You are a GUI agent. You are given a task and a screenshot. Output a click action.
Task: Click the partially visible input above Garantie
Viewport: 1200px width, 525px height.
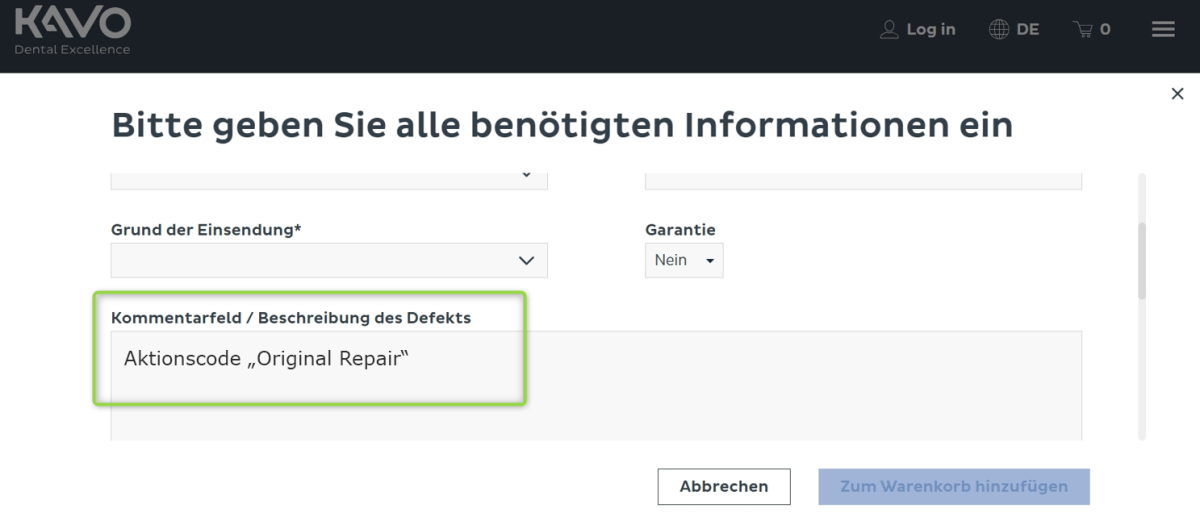[863, 179]
